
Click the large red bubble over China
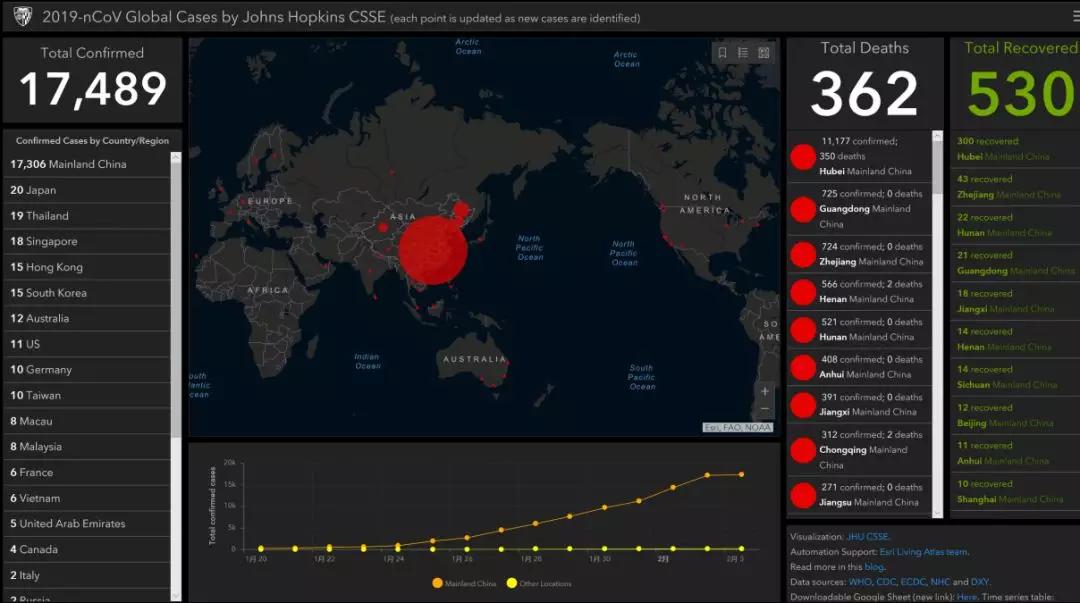tap(433, 249)
